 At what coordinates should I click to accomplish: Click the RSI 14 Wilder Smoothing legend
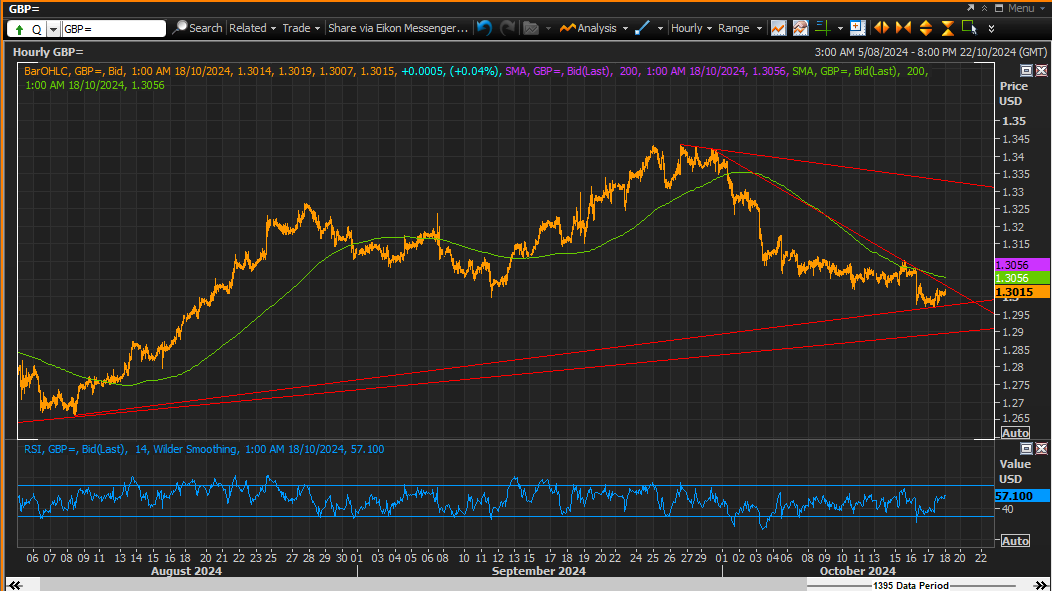[x=204, y=449]
